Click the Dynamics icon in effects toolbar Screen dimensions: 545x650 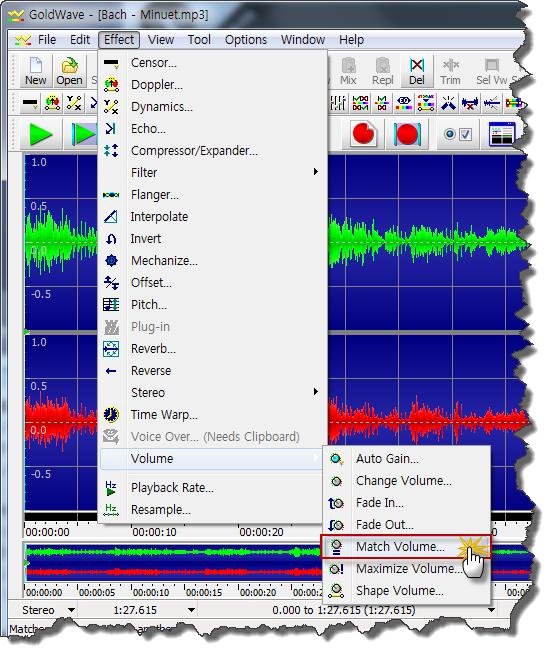click(74, 103)
